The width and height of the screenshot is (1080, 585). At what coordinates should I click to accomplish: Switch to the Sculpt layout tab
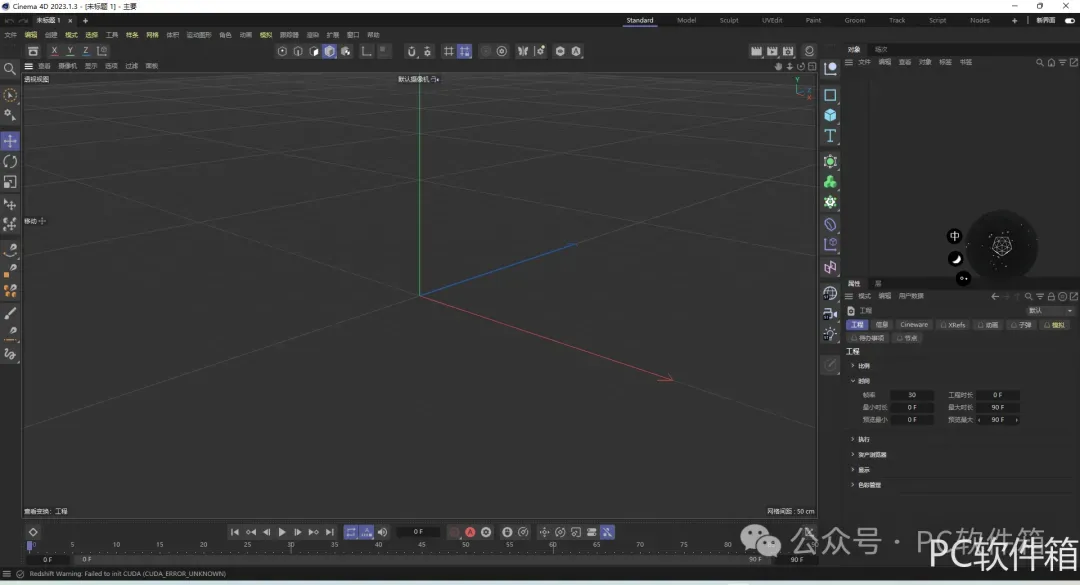[x=729, y=20]
